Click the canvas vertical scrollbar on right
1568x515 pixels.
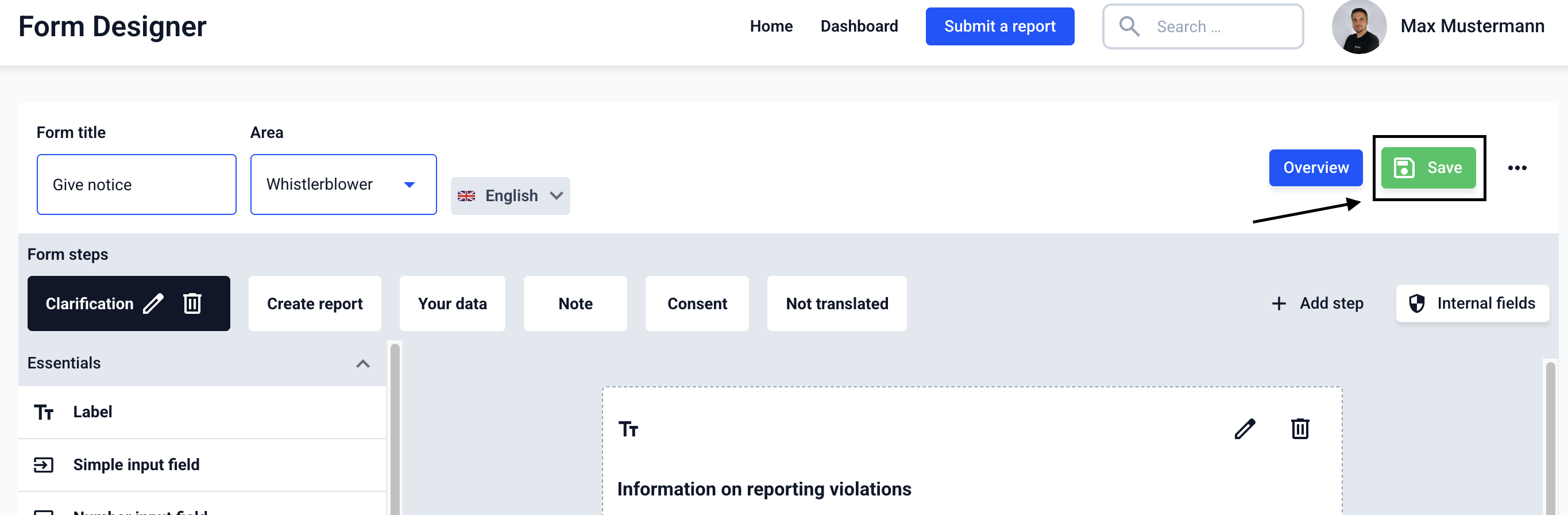point(1550,439)
